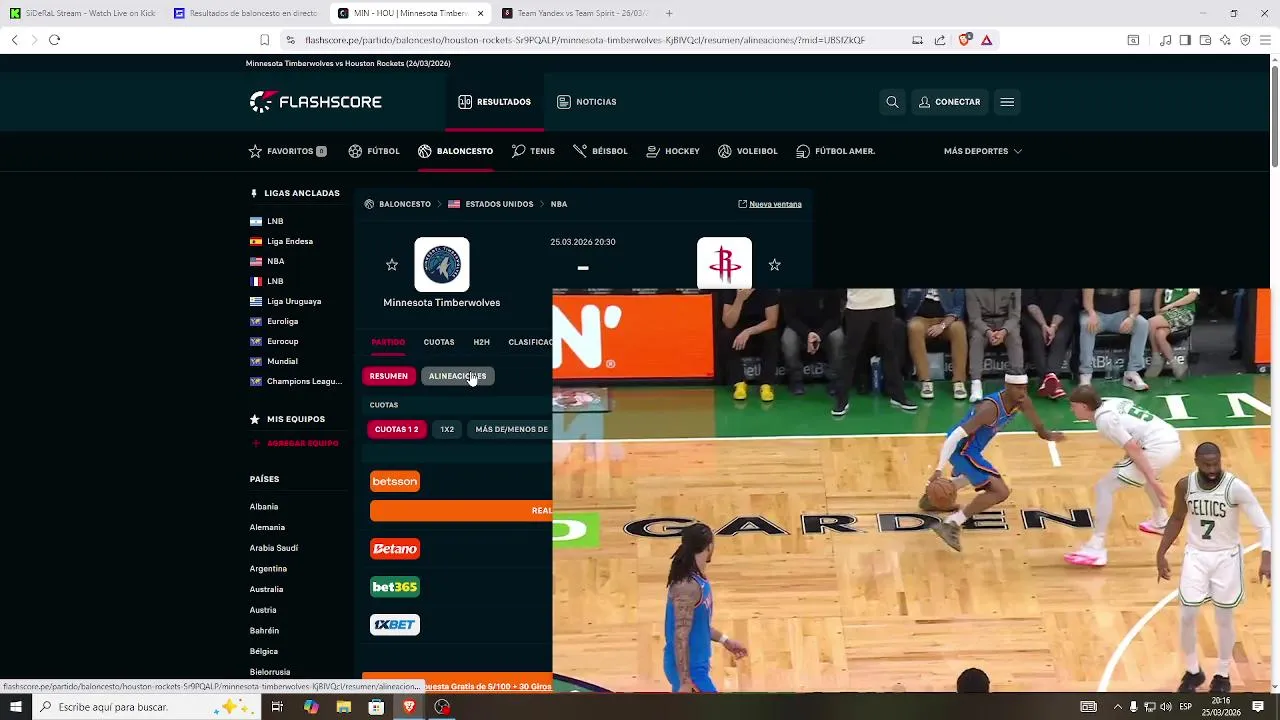Go to Fútbol Amer. sport
The image size is (1280, 720).
[836, 151]
